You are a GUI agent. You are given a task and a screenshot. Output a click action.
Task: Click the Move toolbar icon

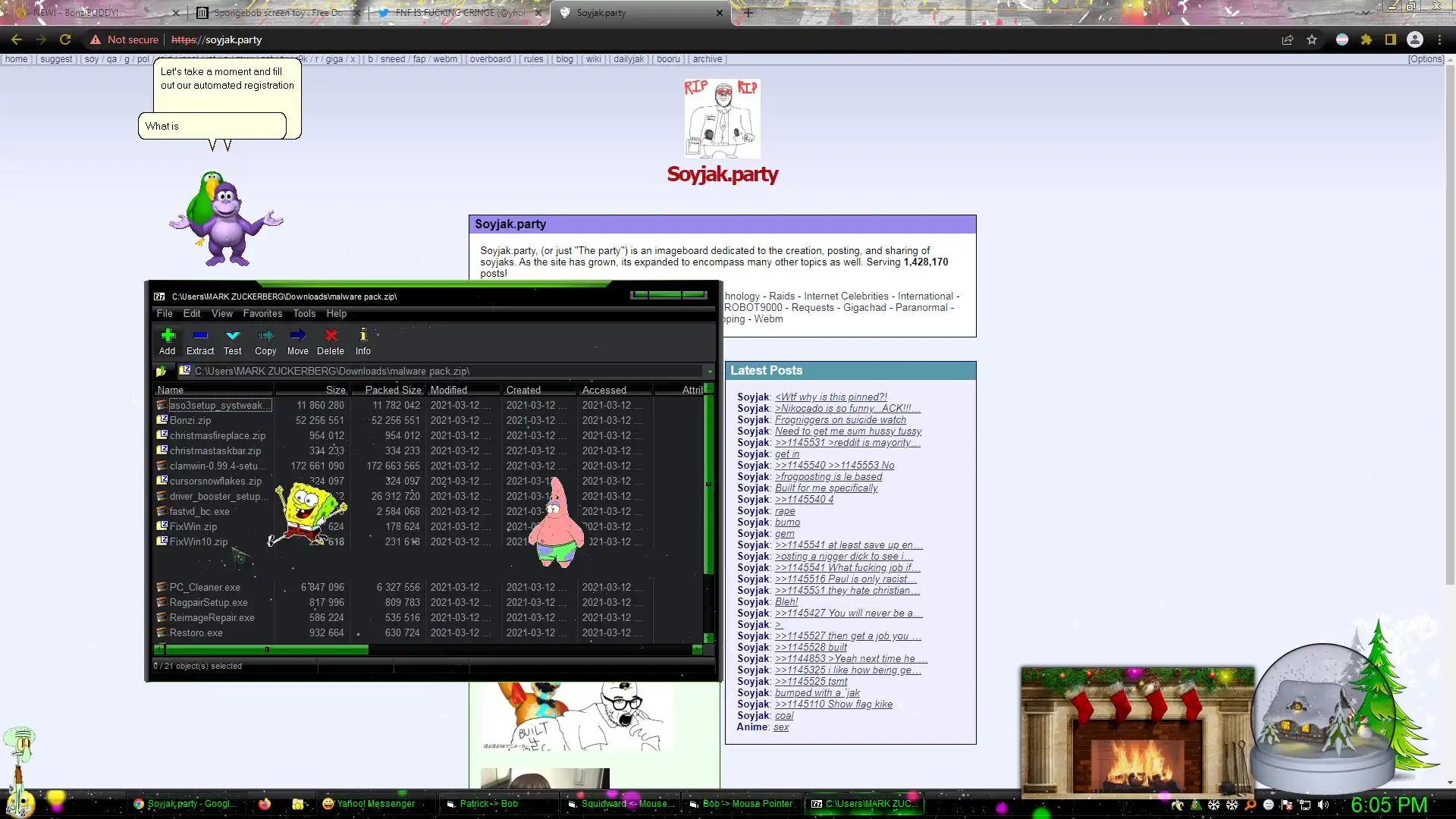pos(297,340)
